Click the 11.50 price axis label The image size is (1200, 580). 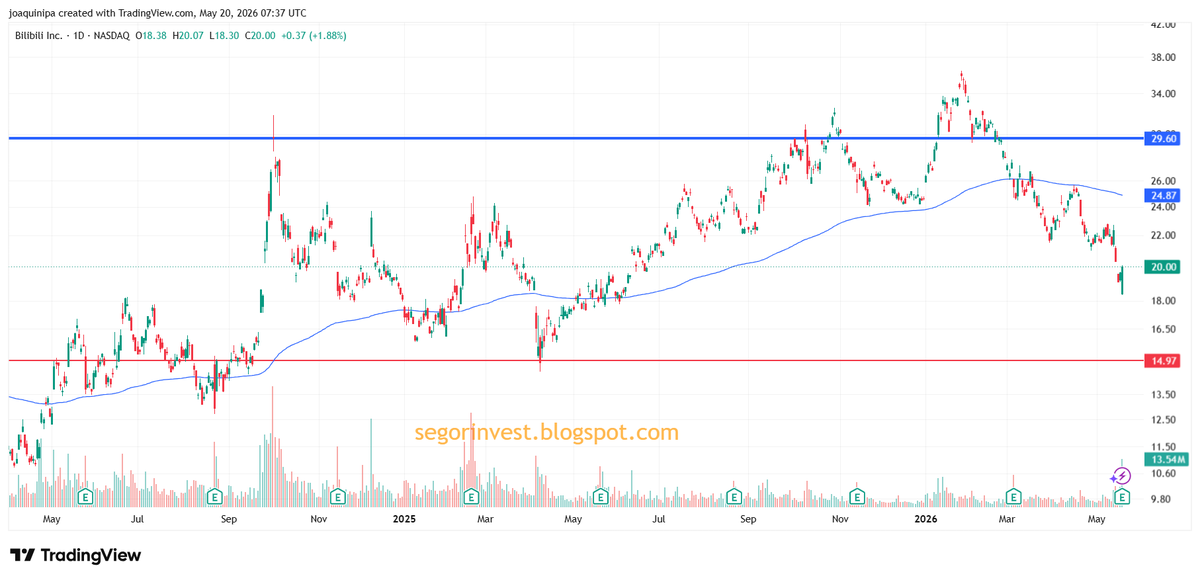[x=1163, y=447]
